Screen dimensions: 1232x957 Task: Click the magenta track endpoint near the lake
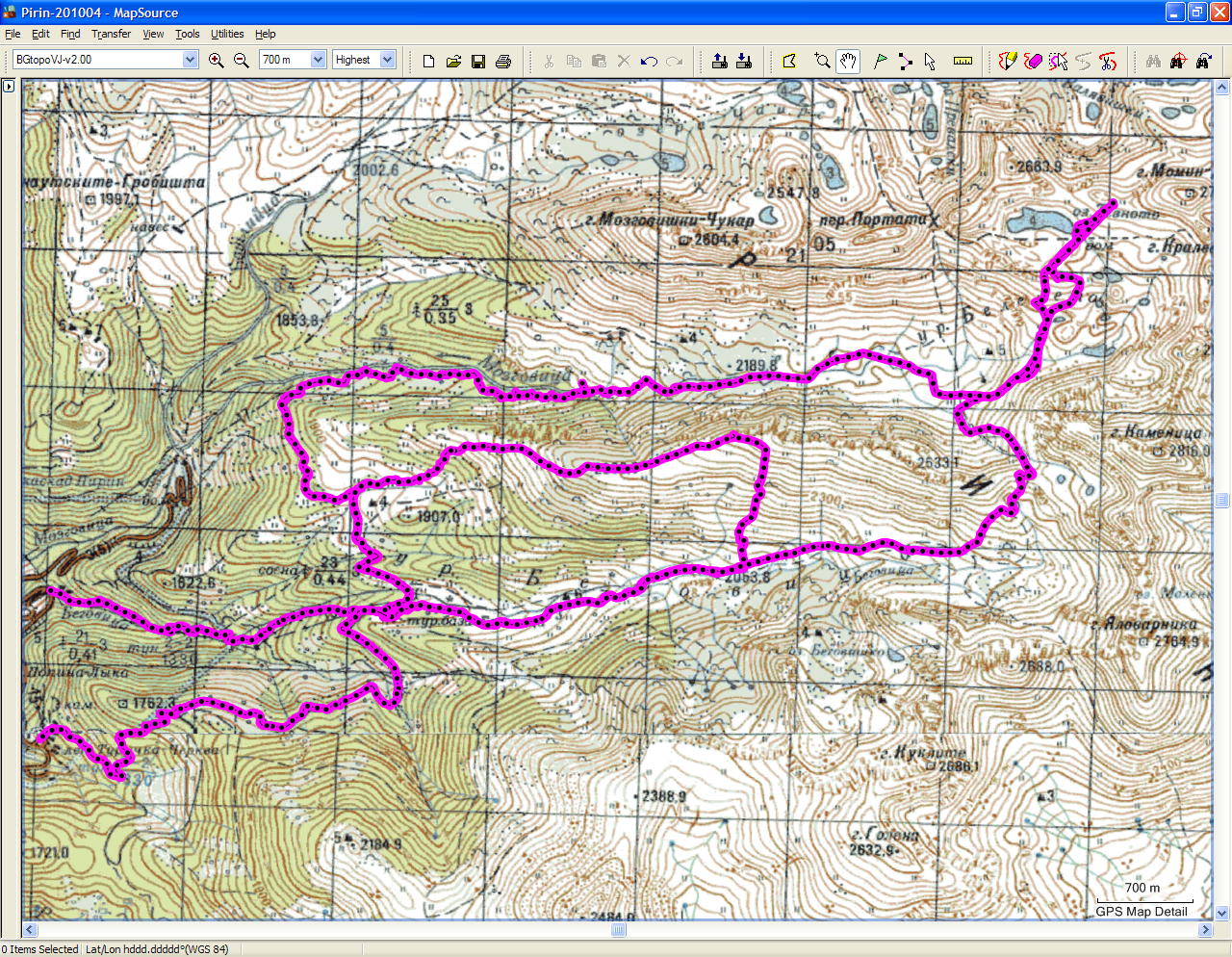pyautogui.click(x=1113, y=203)
